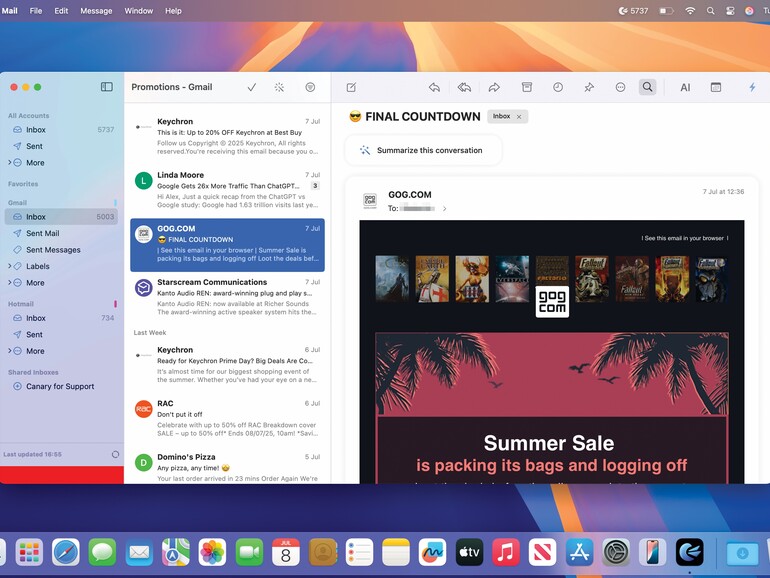The image size is (770, 578).
Task: Click Spotlight search in menu bar
Action: pyautogui.click(x=711, y=11)
